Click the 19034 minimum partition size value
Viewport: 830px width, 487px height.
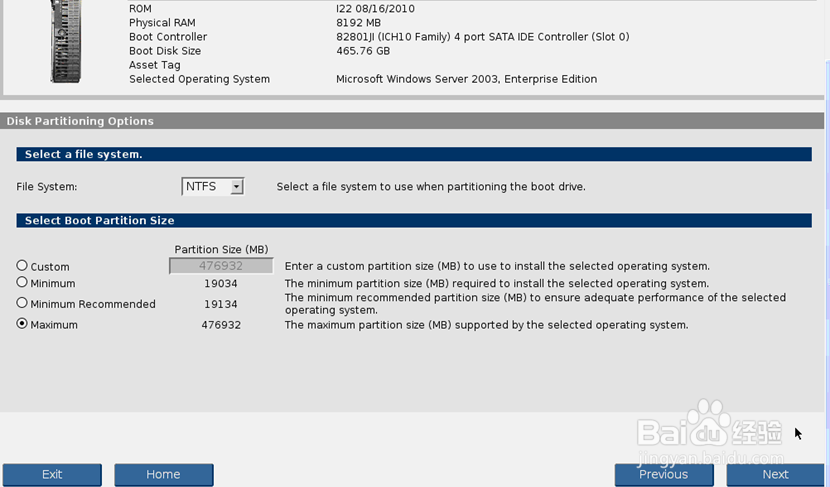(x=221, y=284)
